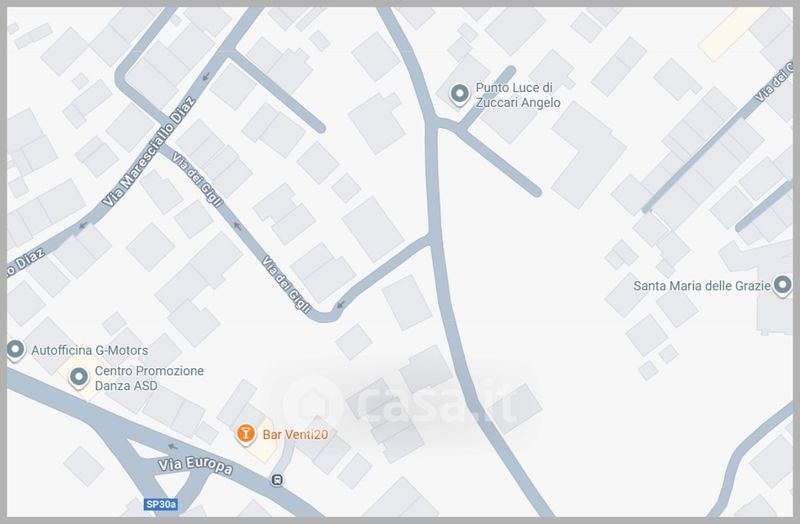Click the Bar Venti20 text label
The height and width of the screenshot is (524, 800).
point(295,435)
